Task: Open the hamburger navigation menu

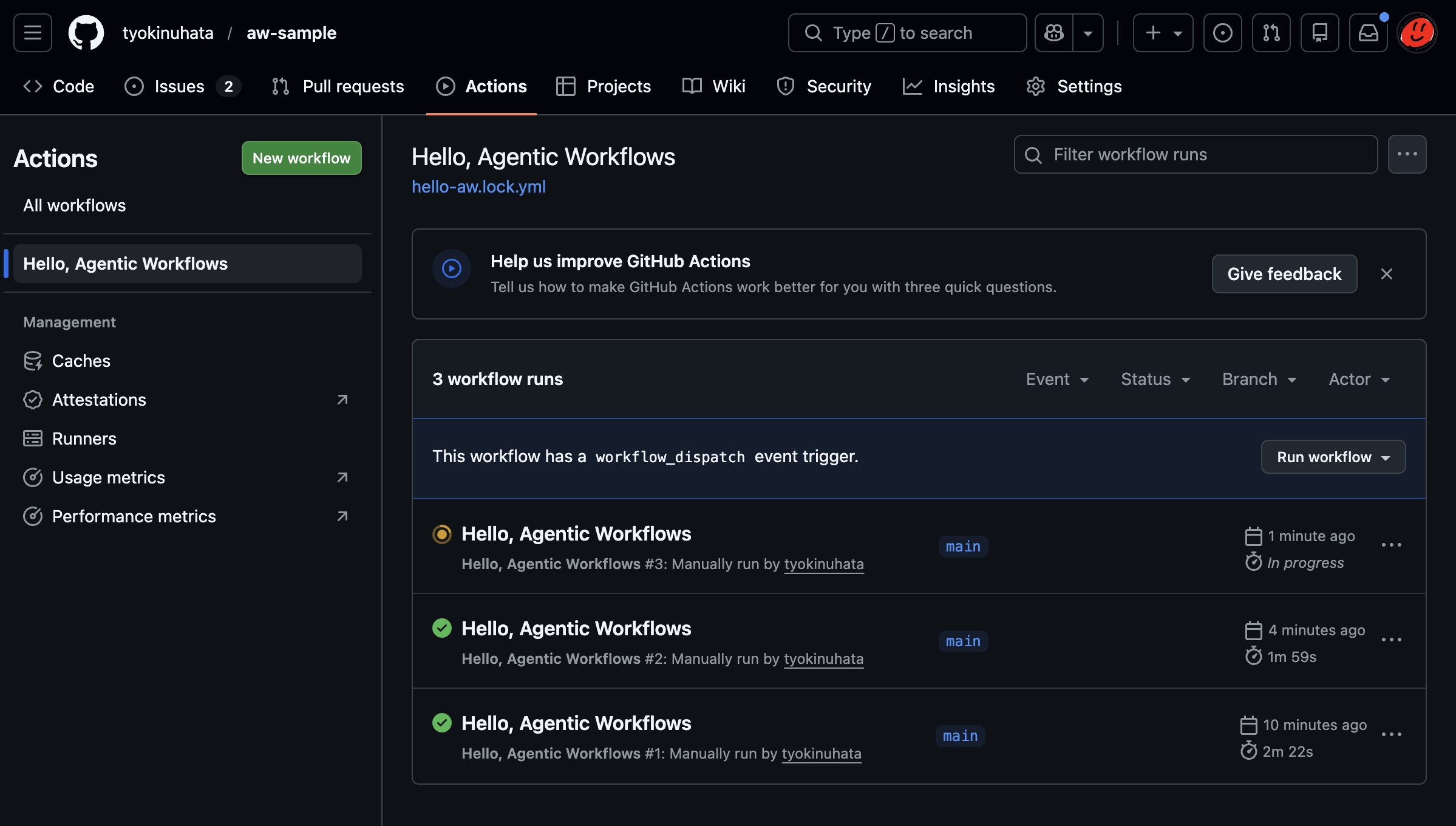Action: coord(33,33)
